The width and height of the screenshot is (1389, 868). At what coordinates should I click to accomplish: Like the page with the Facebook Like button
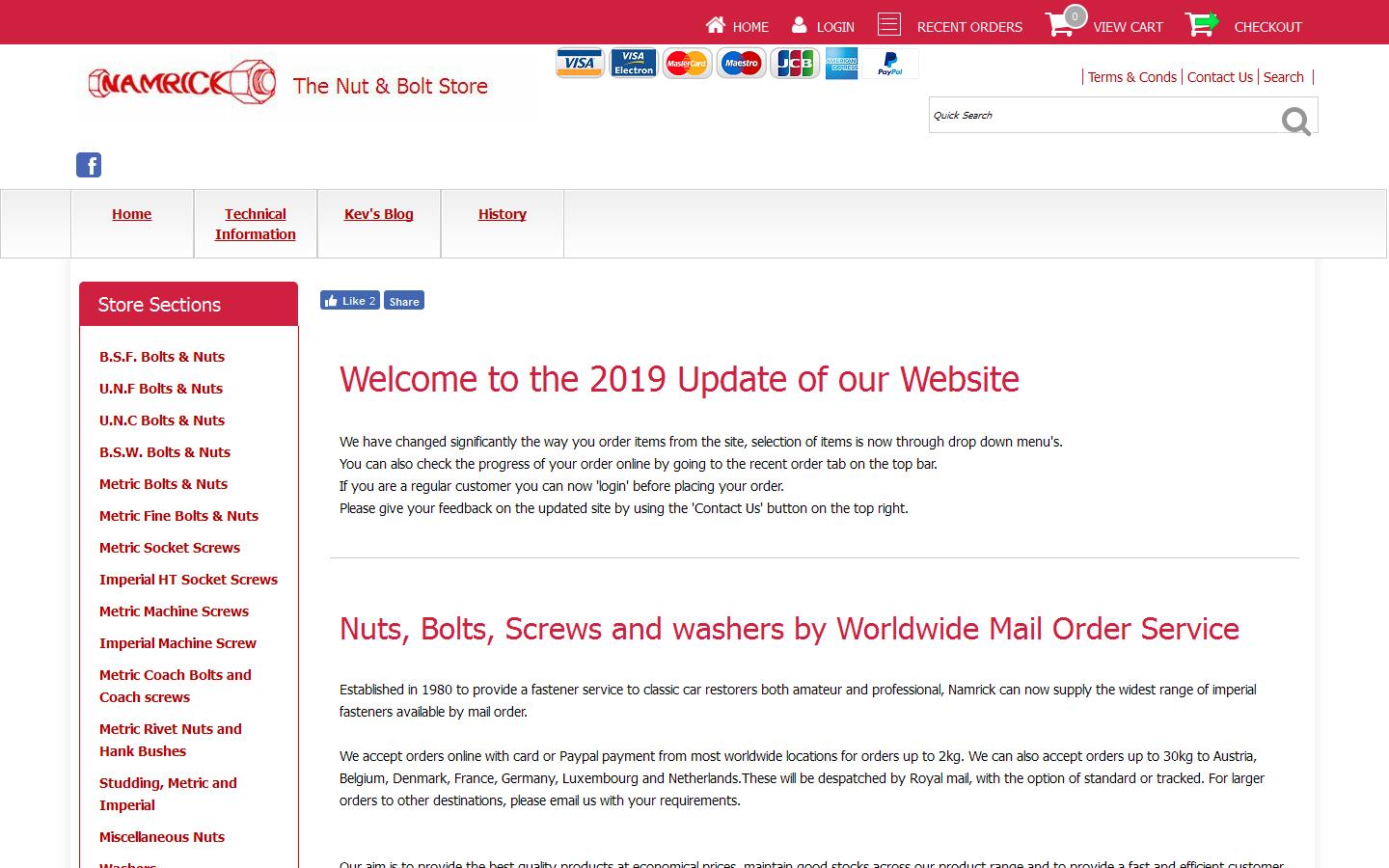pos(349,300)
